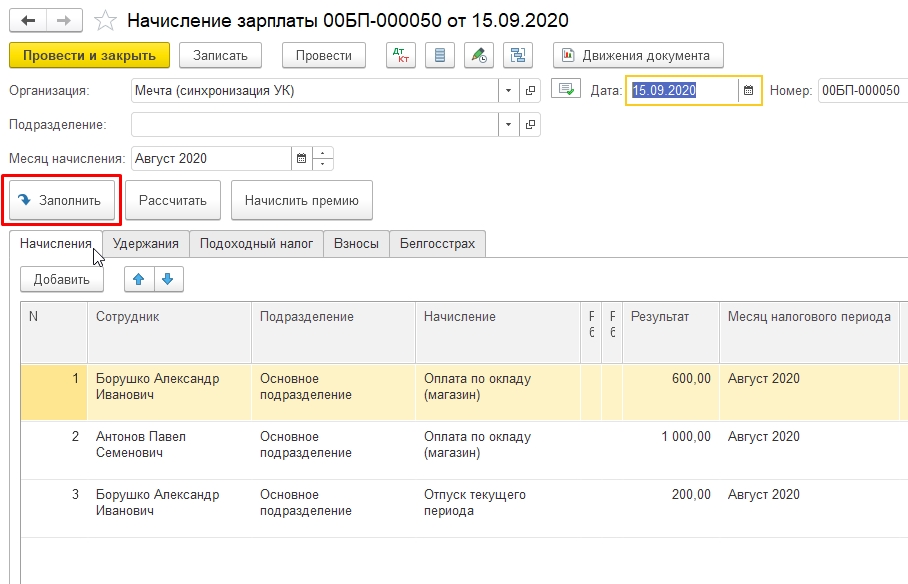This screenshot has width=908, height=584.
Task: Click Отпуск текущего периода cell
Action: coord(497,508)
